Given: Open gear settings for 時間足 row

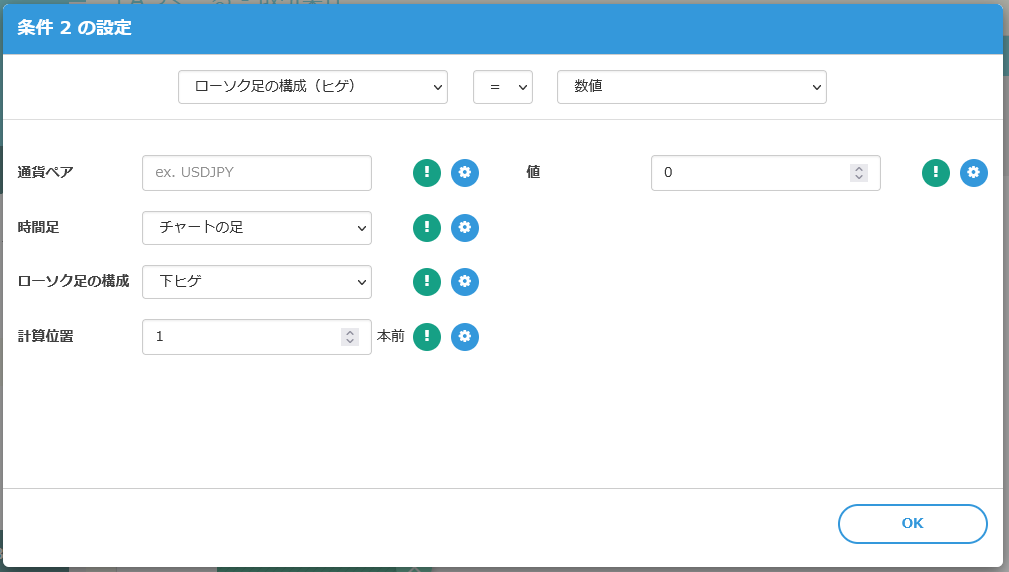Looking at the screenshot, I should tap(465, 228).
